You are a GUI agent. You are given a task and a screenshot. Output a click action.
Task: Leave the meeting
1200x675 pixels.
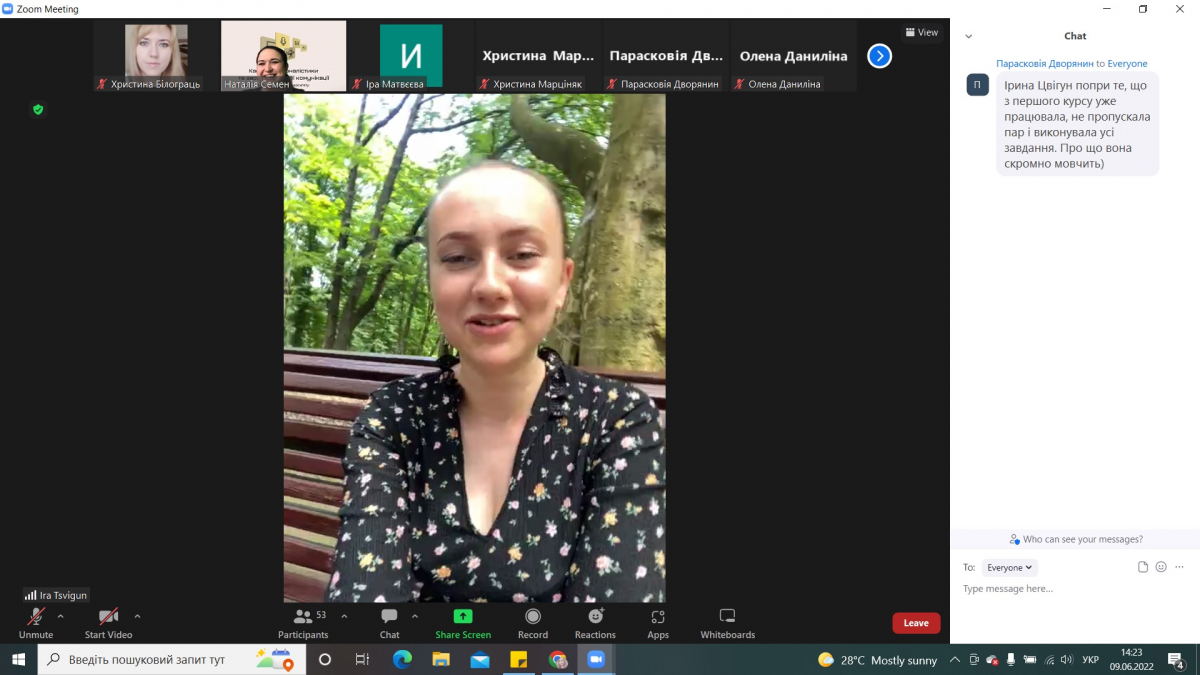916,623
